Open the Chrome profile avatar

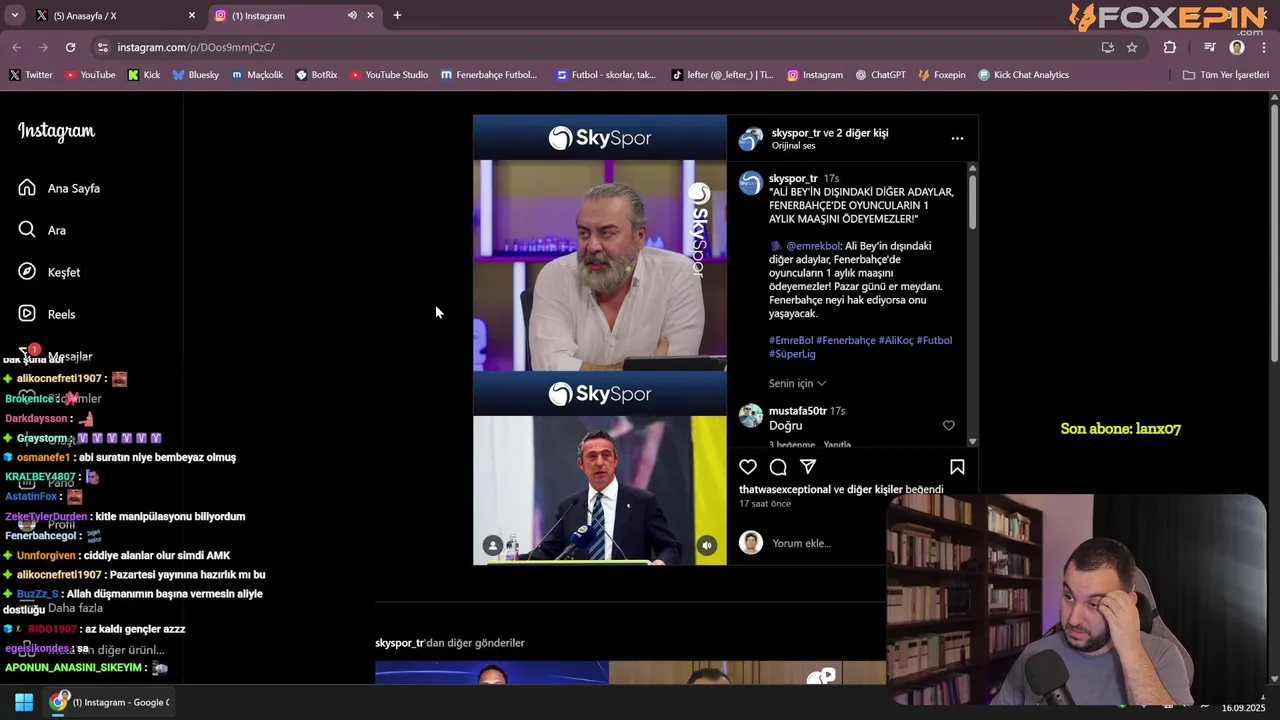pos(1237,47)
